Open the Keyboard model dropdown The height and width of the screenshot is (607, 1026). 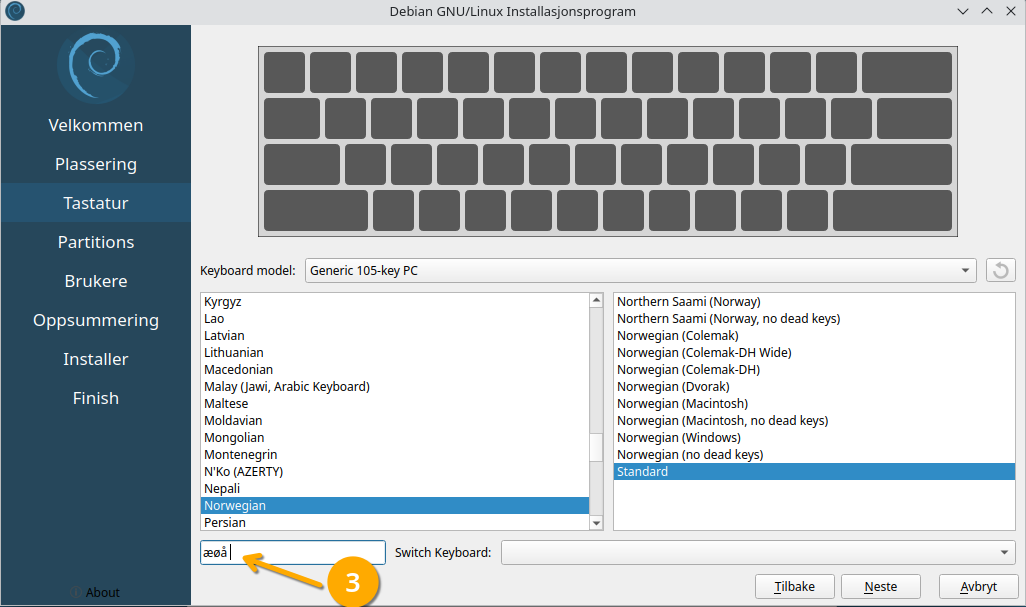click(640, 270)
